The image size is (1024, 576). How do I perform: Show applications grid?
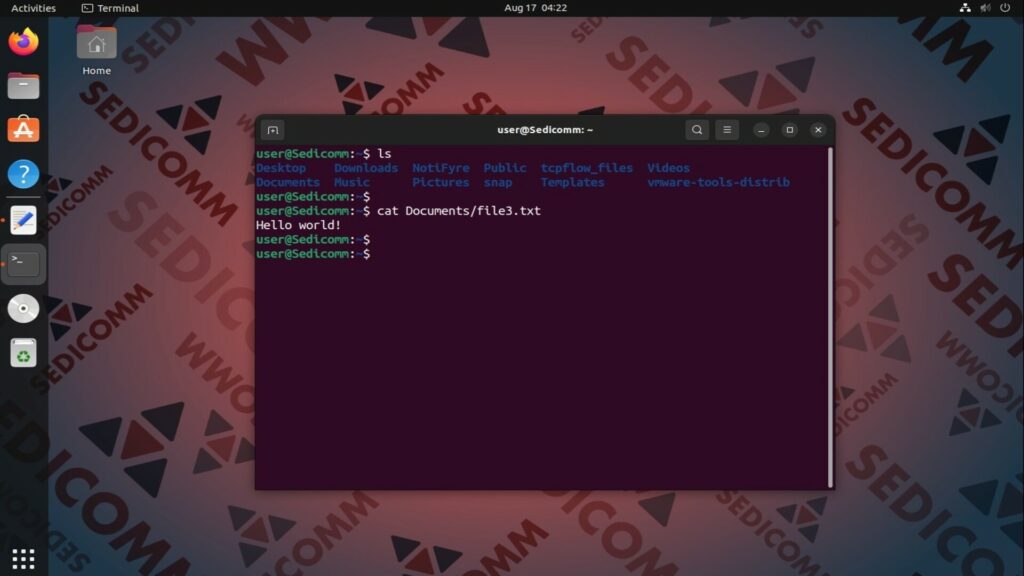click(x=24, y=558)
